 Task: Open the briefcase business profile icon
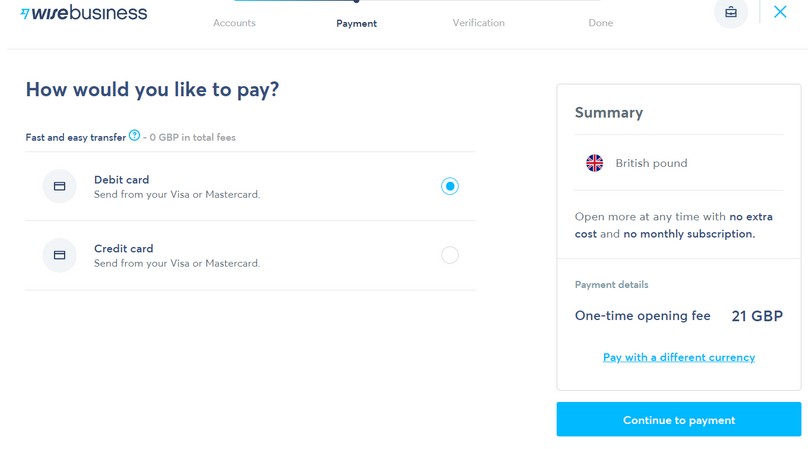click(731, 13)
